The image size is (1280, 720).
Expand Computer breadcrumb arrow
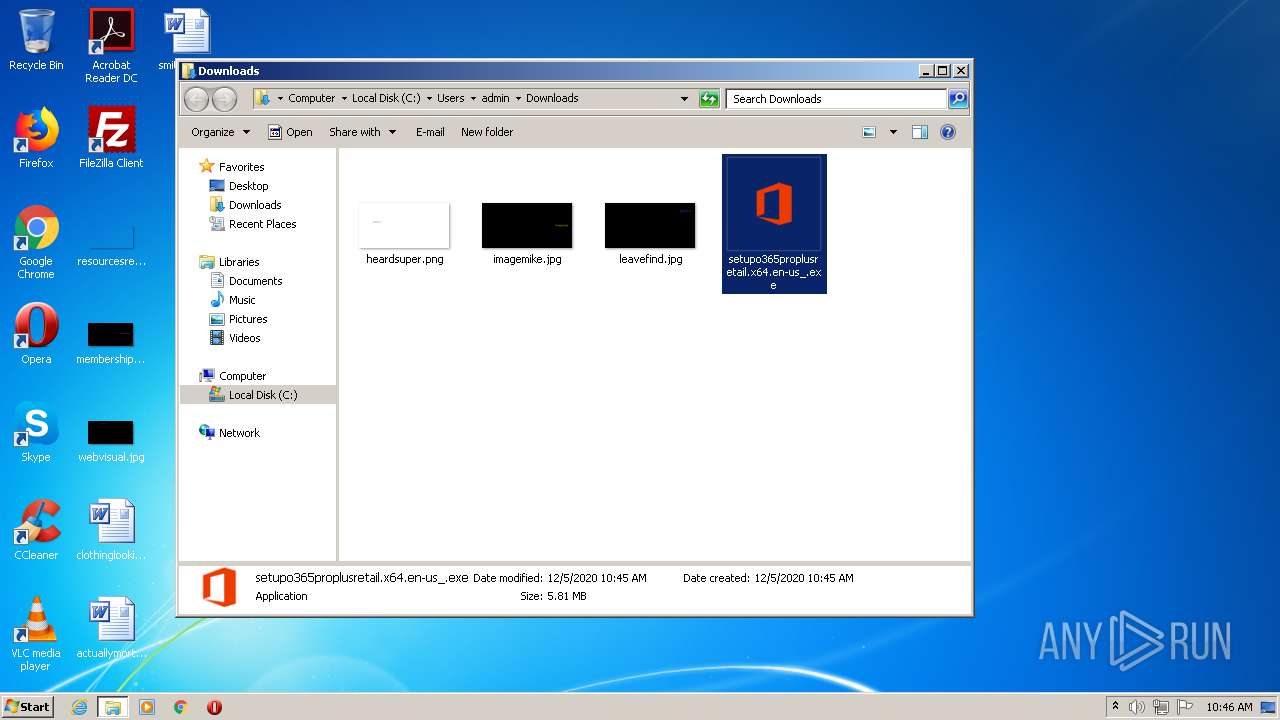pyautogui.click(x=343, y=98)
